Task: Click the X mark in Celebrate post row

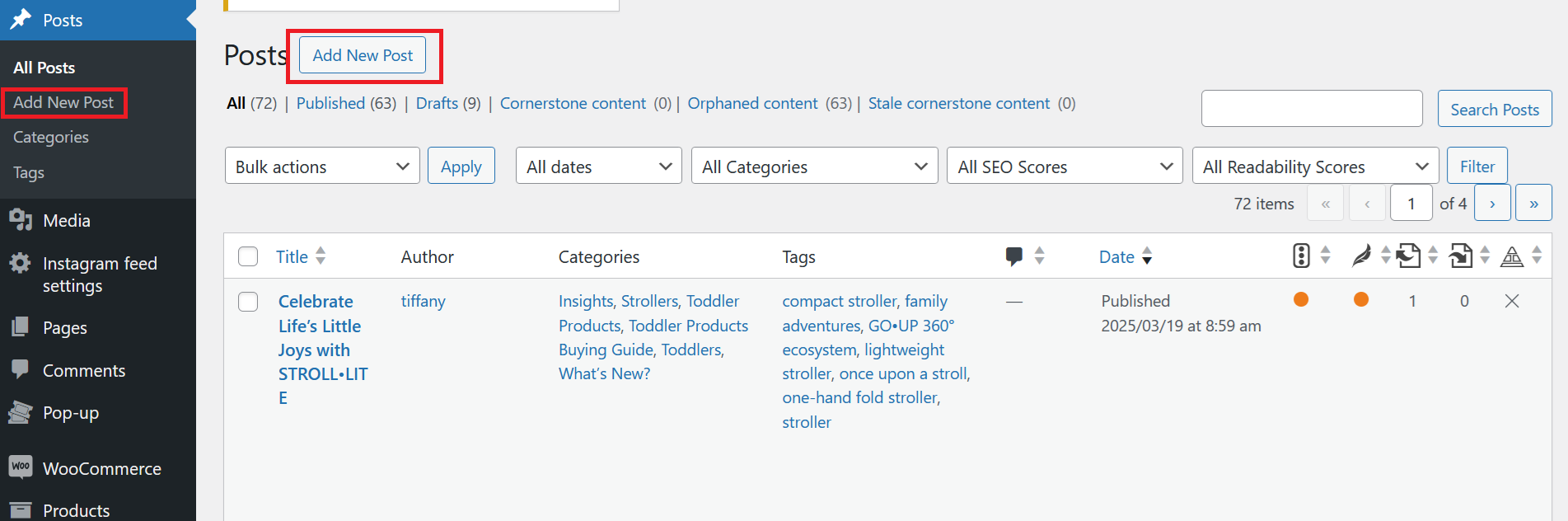Action: [1512, 301]
